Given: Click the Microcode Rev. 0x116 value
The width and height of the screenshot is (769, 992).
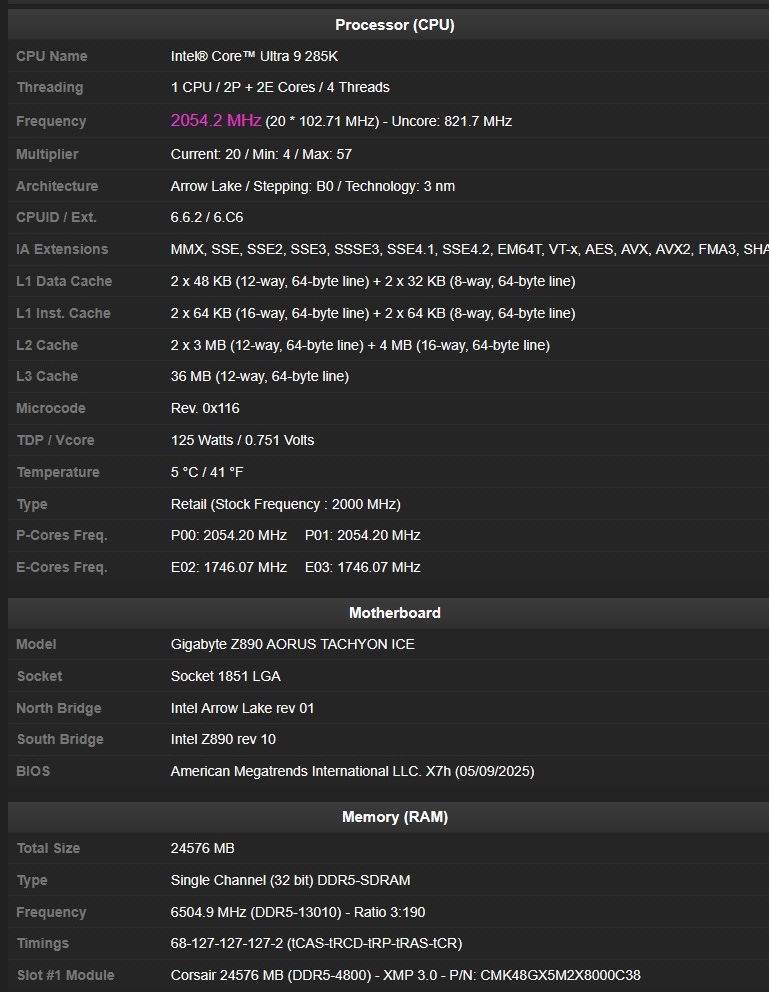Looking at the screenshot, I should pos(205,409).
